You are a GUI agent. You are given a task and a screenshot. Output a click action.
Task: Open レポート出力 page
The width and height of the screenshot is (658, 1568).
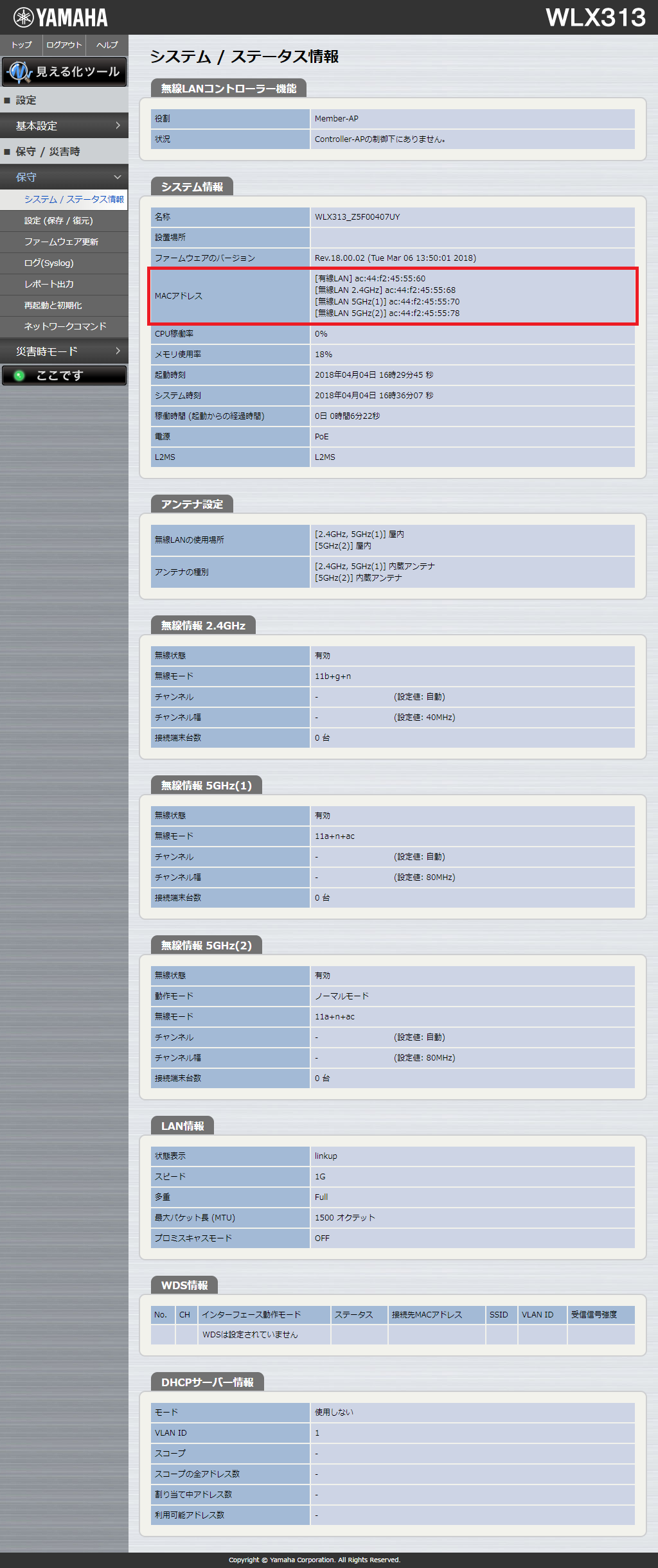coord(64,284)
